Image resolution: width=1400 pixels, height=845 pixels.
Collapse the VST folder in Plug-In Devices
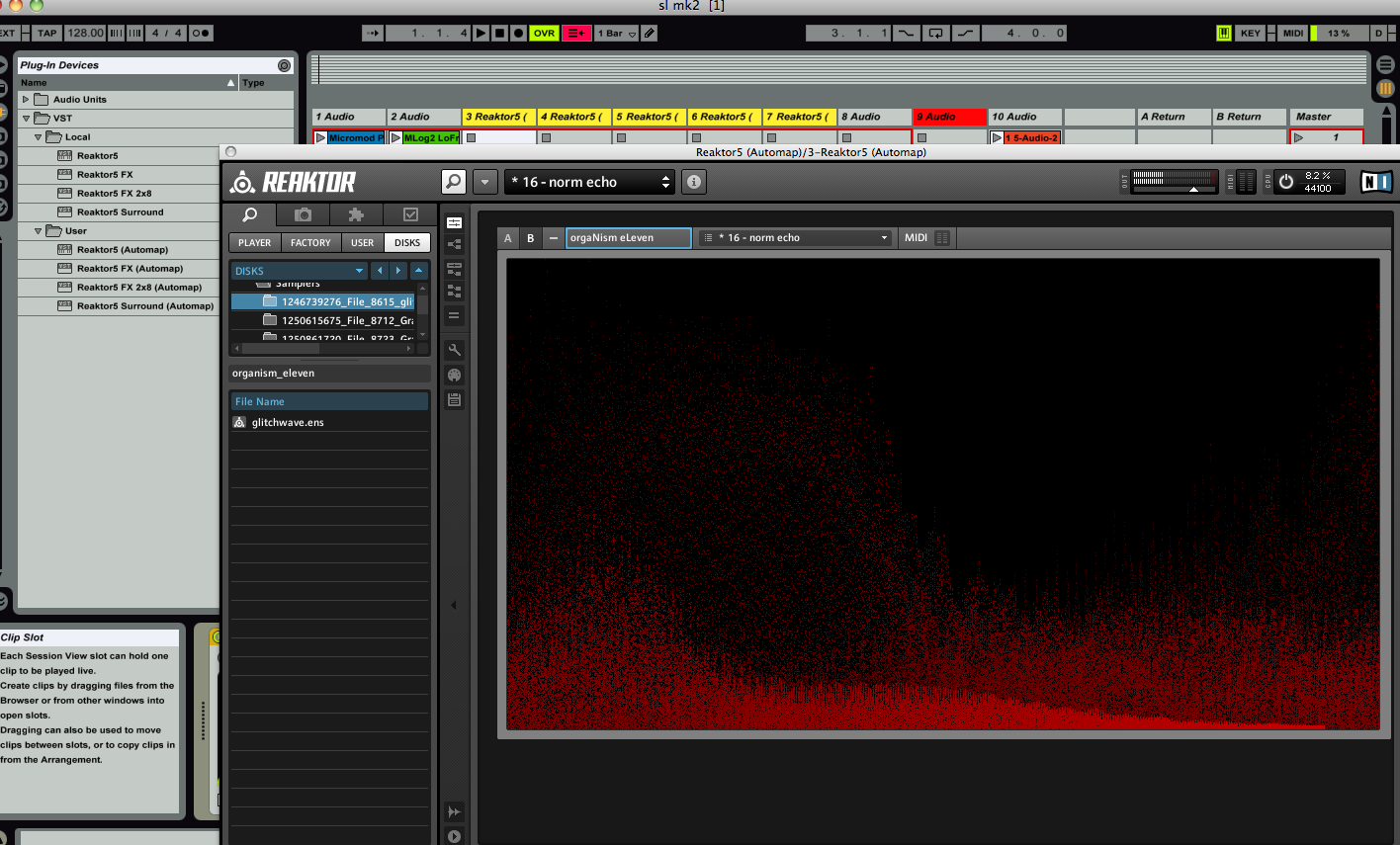coord(27,119)
